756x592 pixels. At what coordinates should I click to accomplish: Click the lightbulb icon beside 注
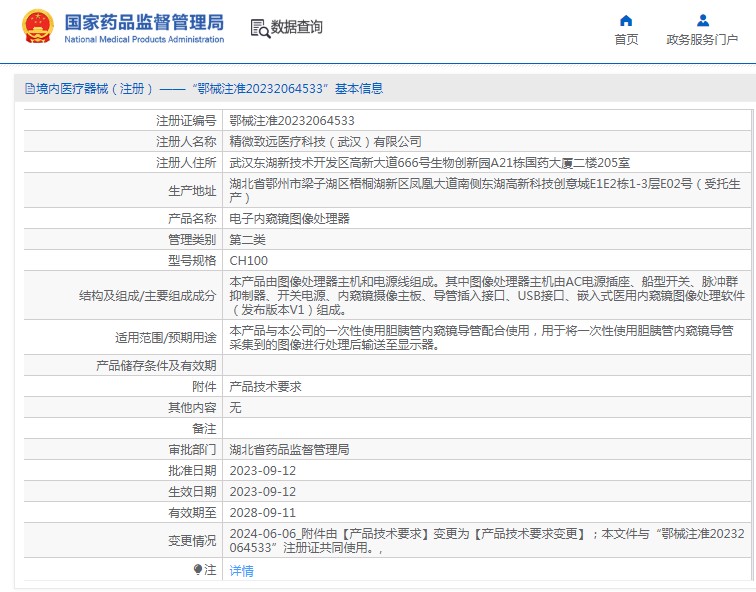[x=198, y=569]
